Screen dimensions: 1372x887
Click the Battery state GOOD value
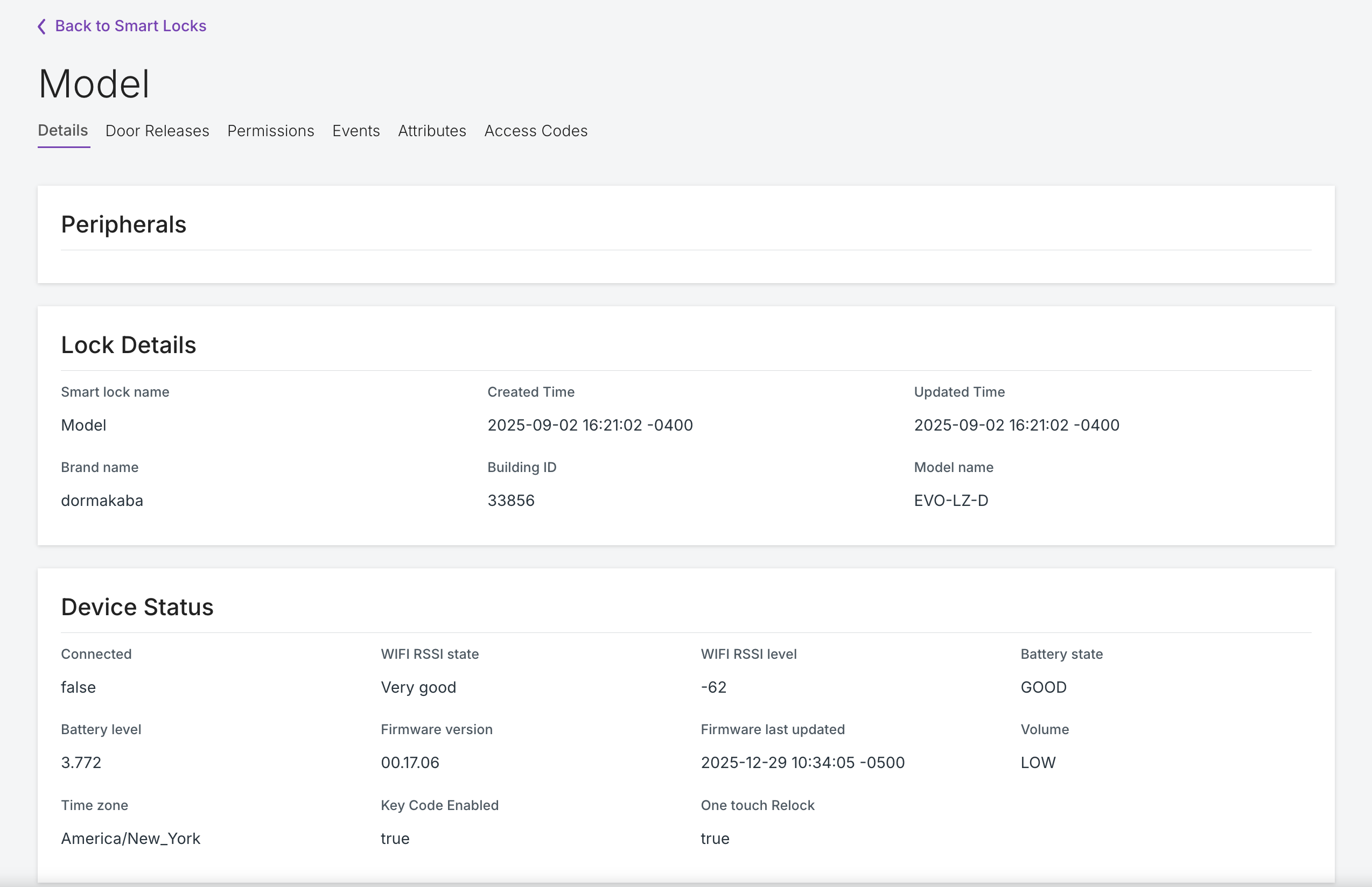[1044, 687]
